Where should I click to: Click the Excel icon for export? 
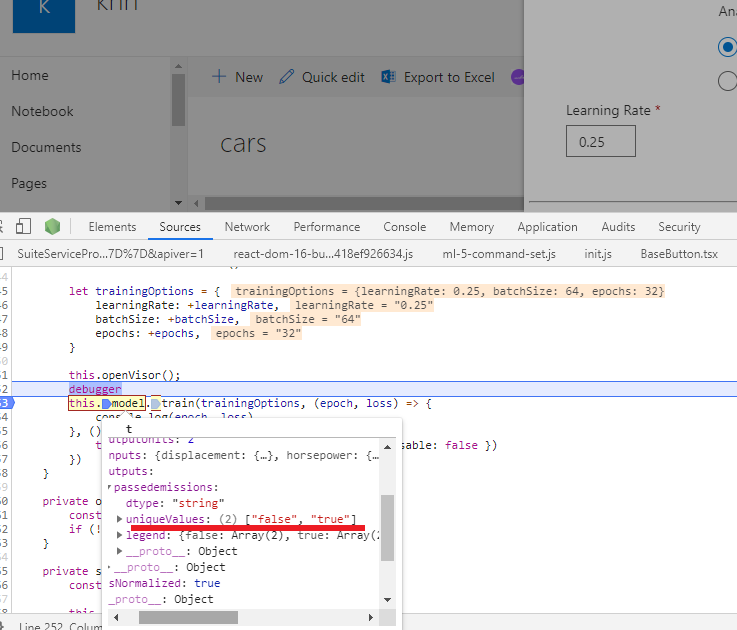(x=388, y=77)
